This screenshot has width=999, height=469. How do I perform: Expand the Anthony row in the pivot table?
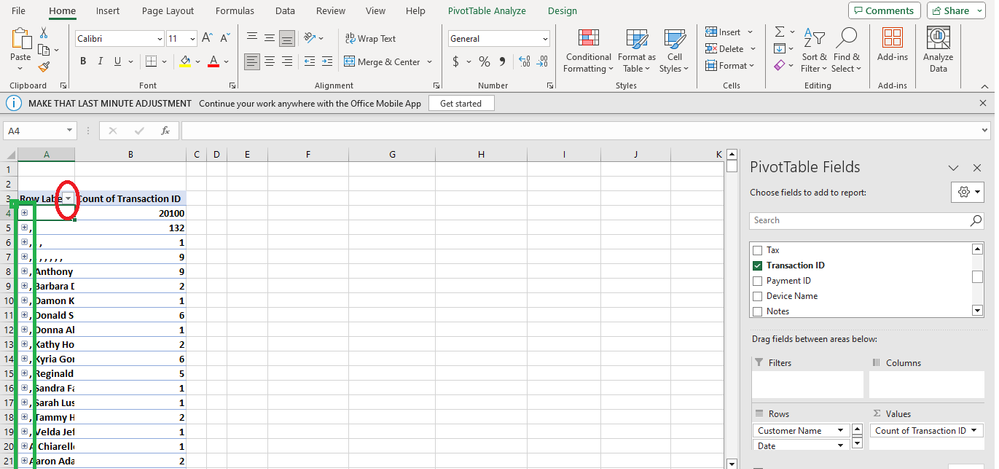[x=24, y=271]
